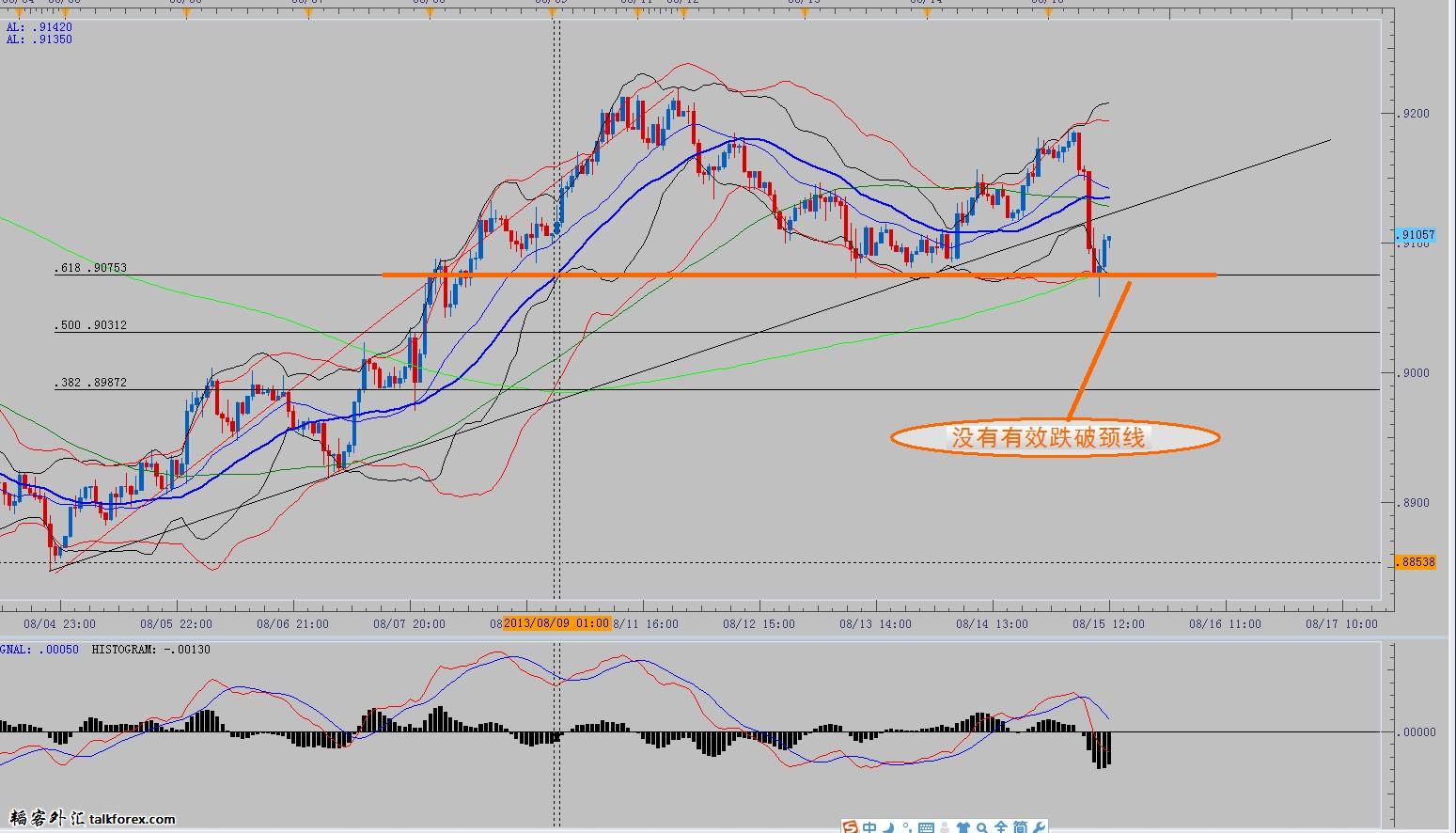Click the 08/17 10:00 time axis label

pyautogui.click(x=1341, y=623)
